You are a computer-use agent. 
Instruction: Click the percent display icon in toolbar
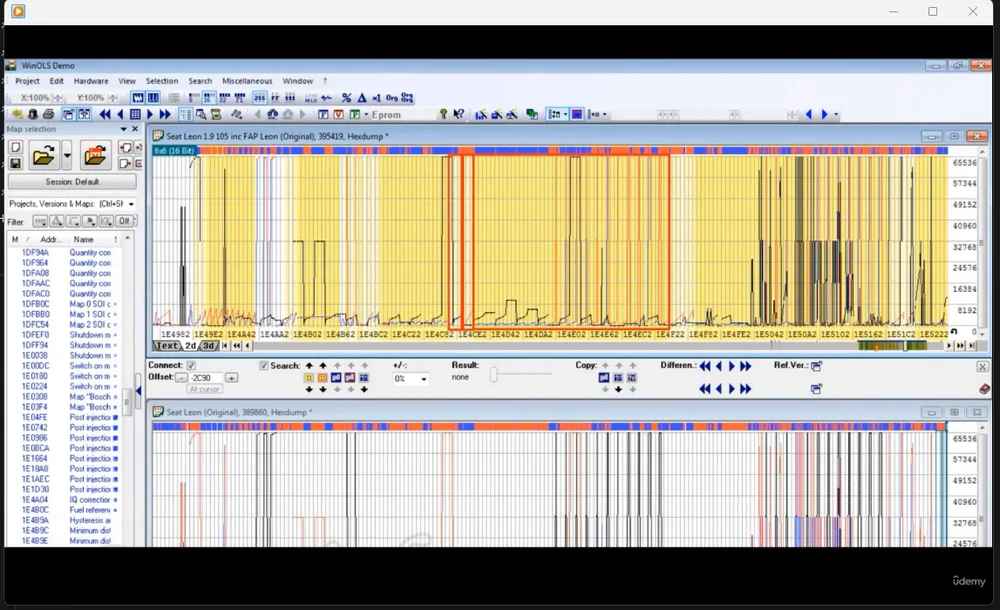(x=346, y=98)
